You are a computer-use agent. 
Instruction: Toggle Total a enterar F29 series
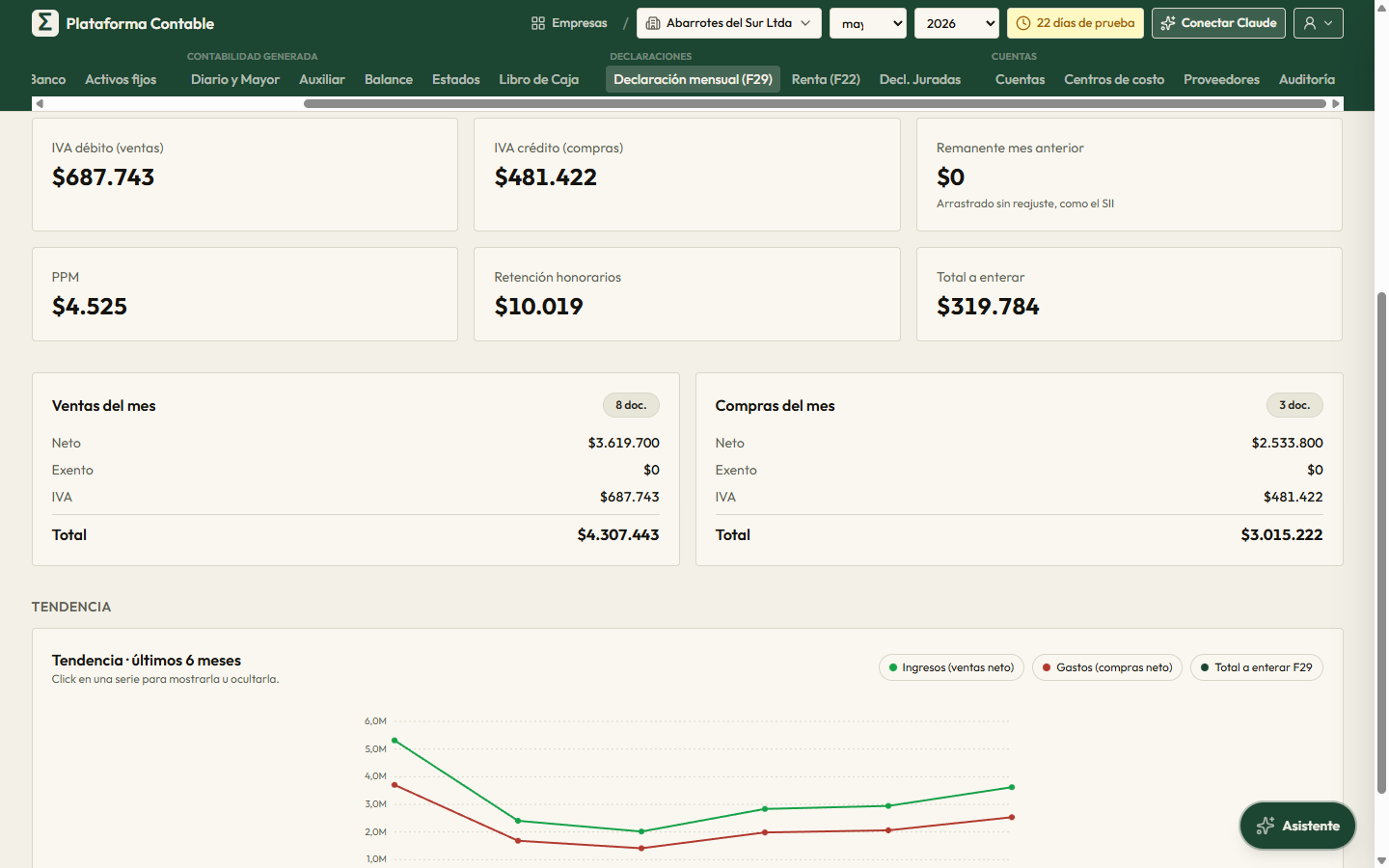pos(1257,667)
